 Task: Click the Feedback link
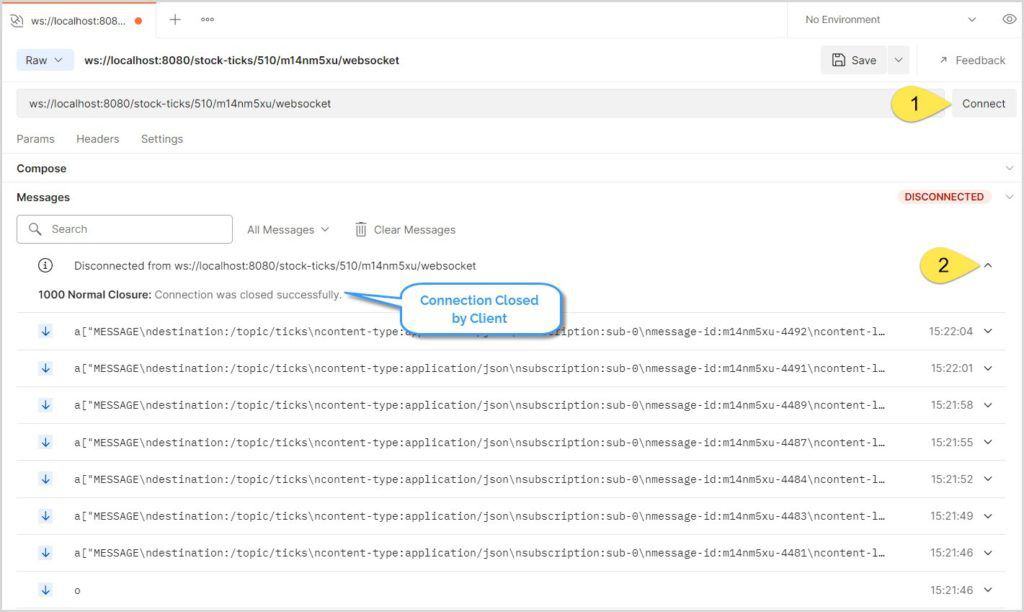click(971, 60)
